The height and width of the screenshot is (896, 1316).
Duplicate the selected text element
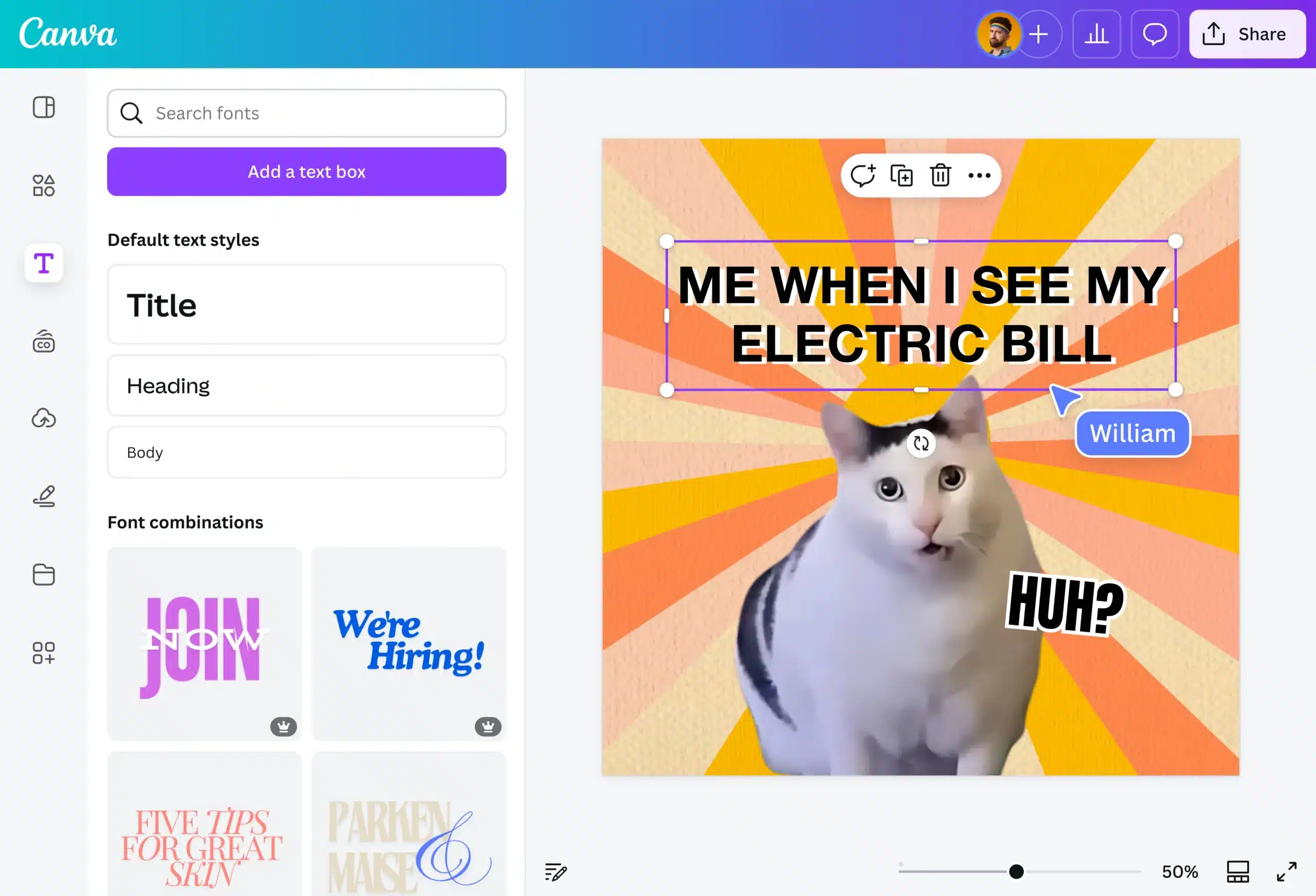pos(902,176)
